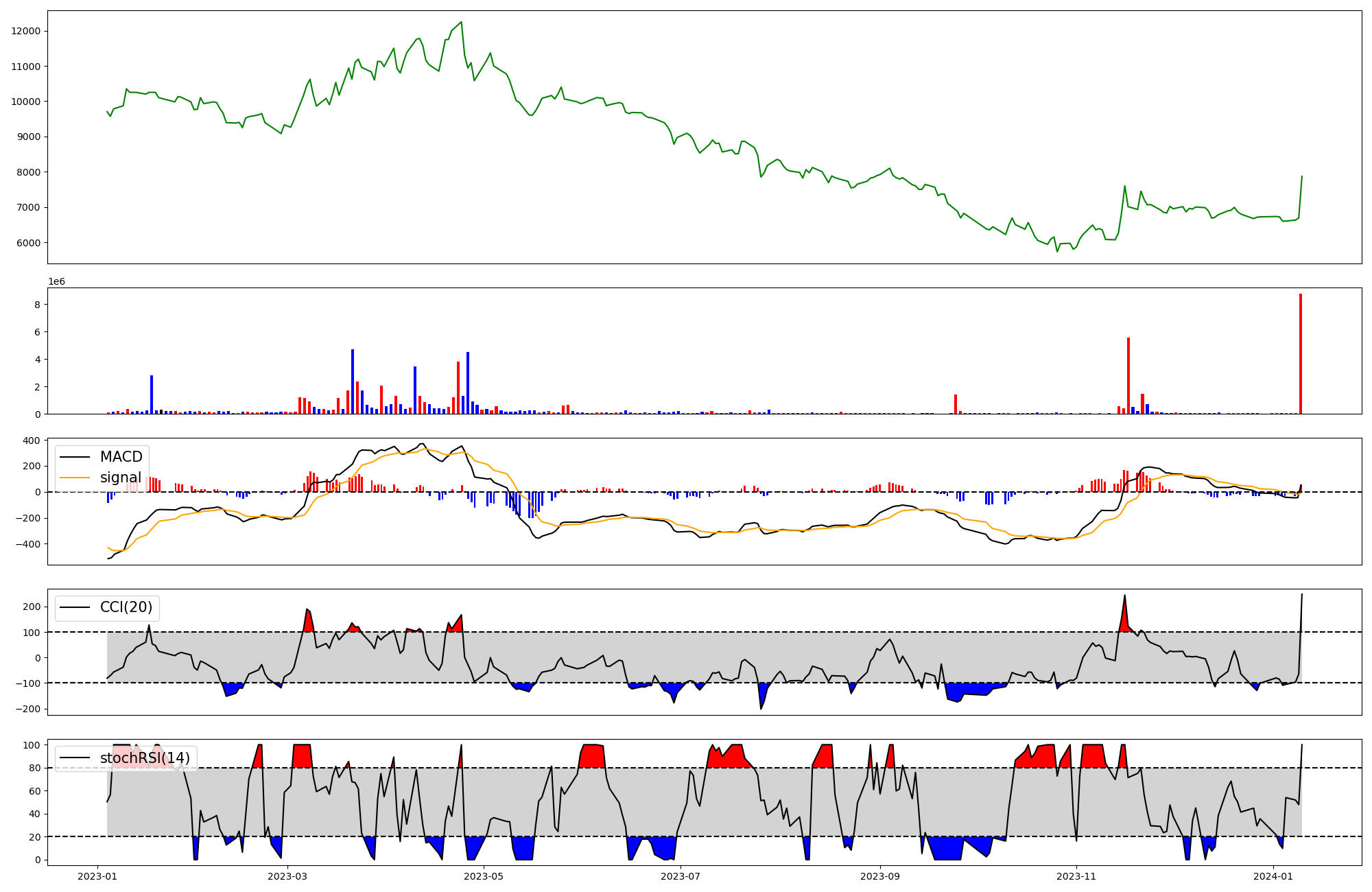Select the 2023-01 date axis label

(98, 876)
